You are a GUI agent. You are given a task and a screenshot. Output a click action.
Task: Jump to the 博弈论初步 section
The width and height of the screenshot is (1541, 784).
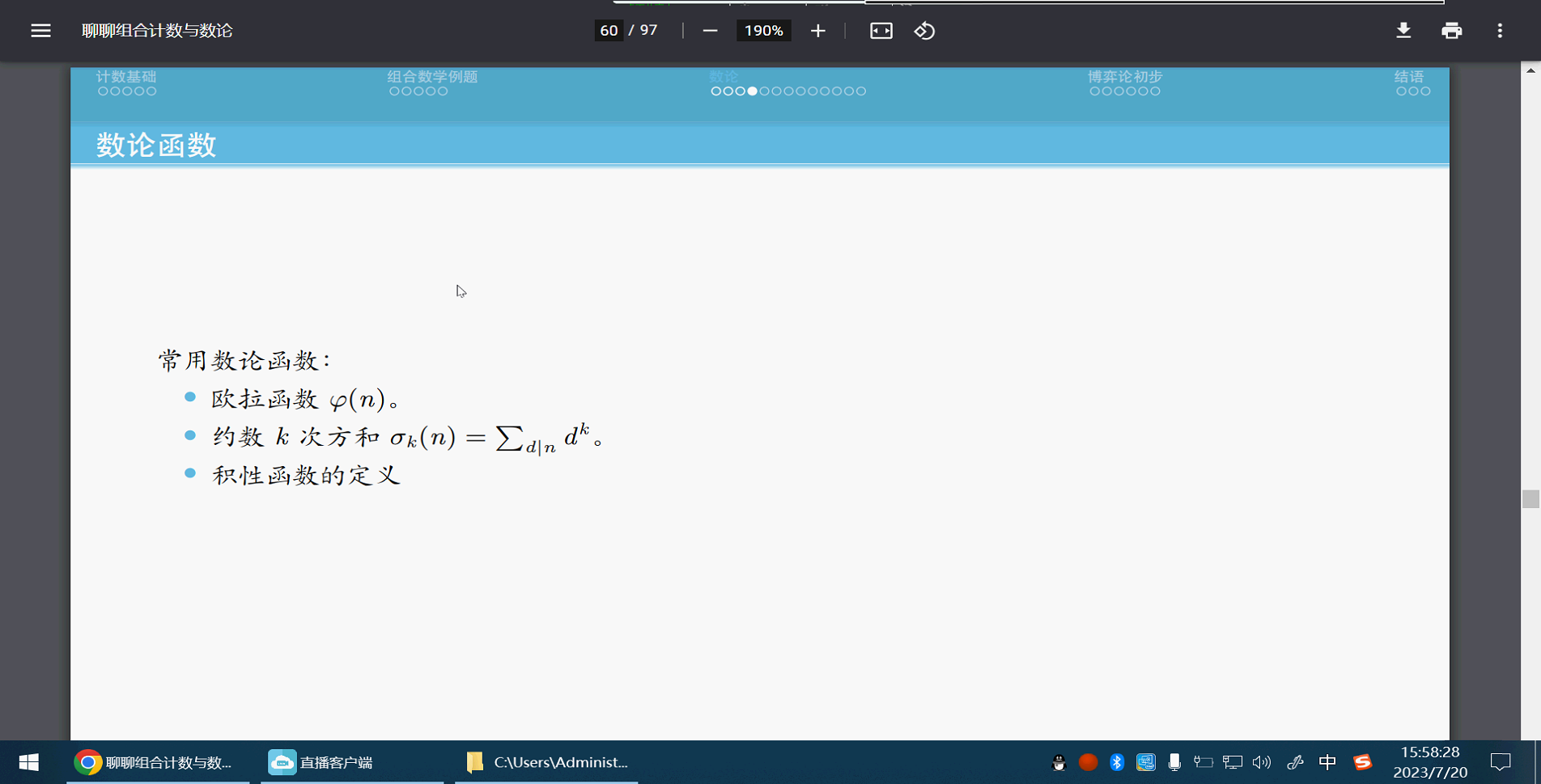(1125, 77)
